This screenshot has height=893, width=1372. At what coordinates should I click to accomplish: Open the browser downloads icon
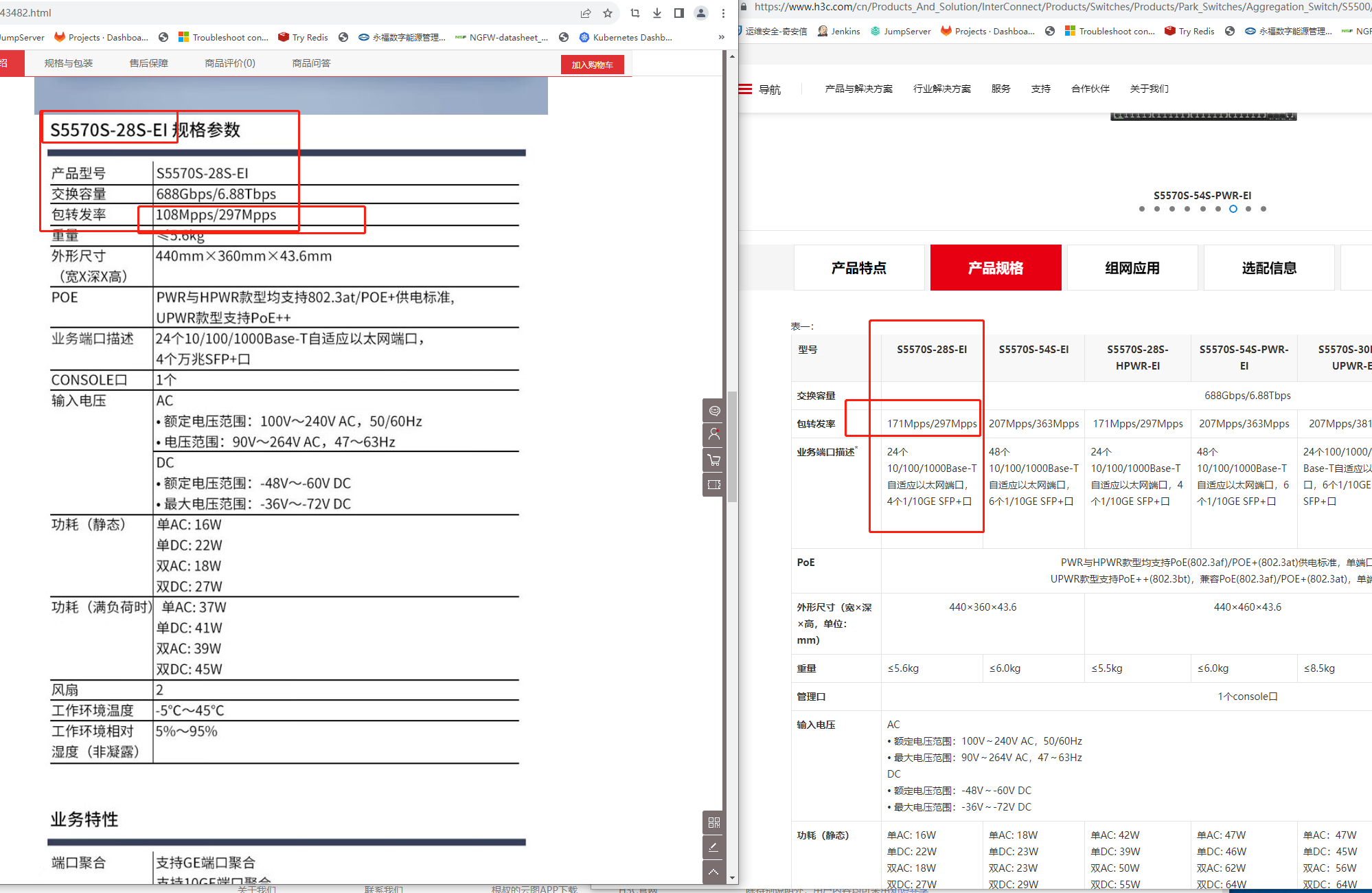(x=657, y=13)
